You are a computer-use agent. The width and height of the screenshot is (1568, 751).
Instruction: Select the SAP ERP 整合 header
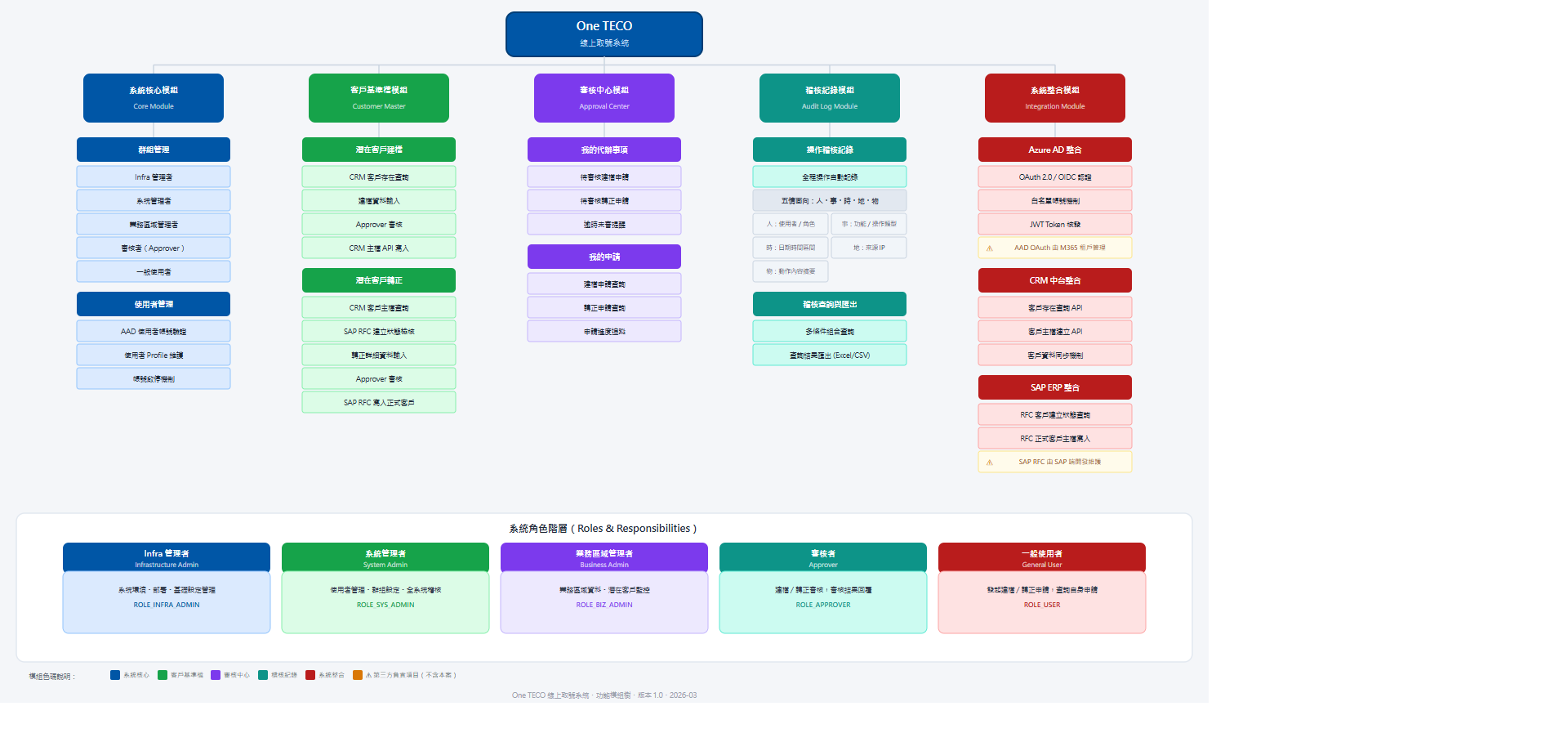tap(1055, 387)
